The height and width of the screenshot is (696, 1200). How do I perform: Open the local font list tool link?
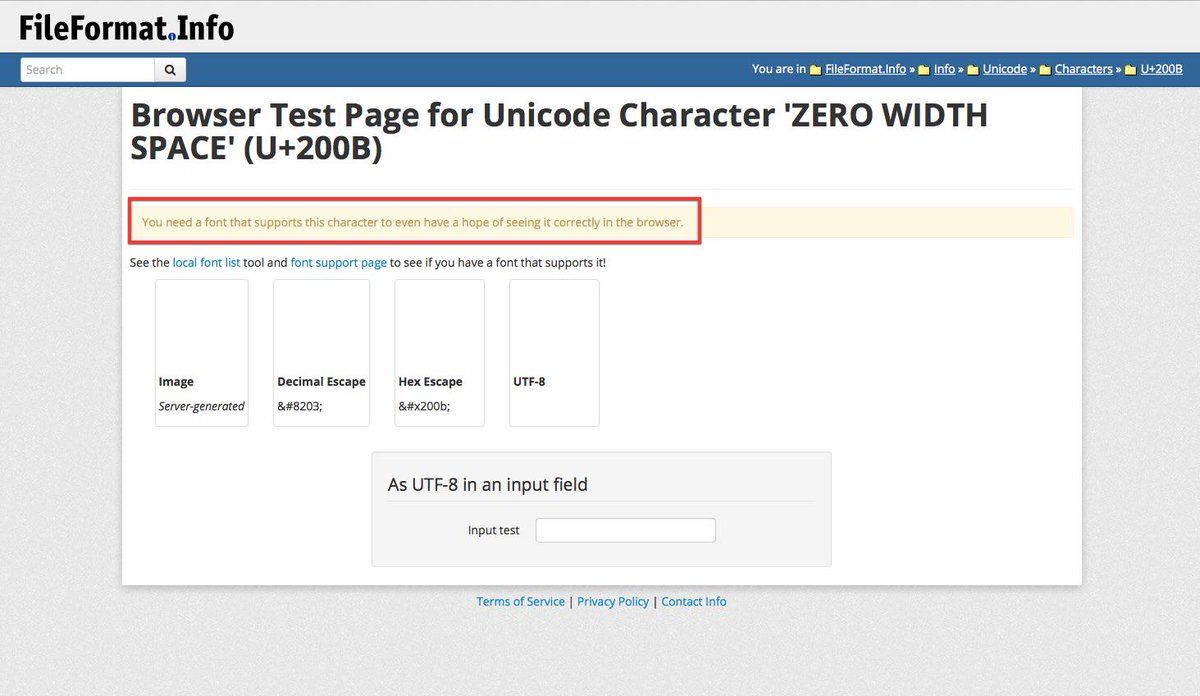pyautogui.click(x=206, y=263)
